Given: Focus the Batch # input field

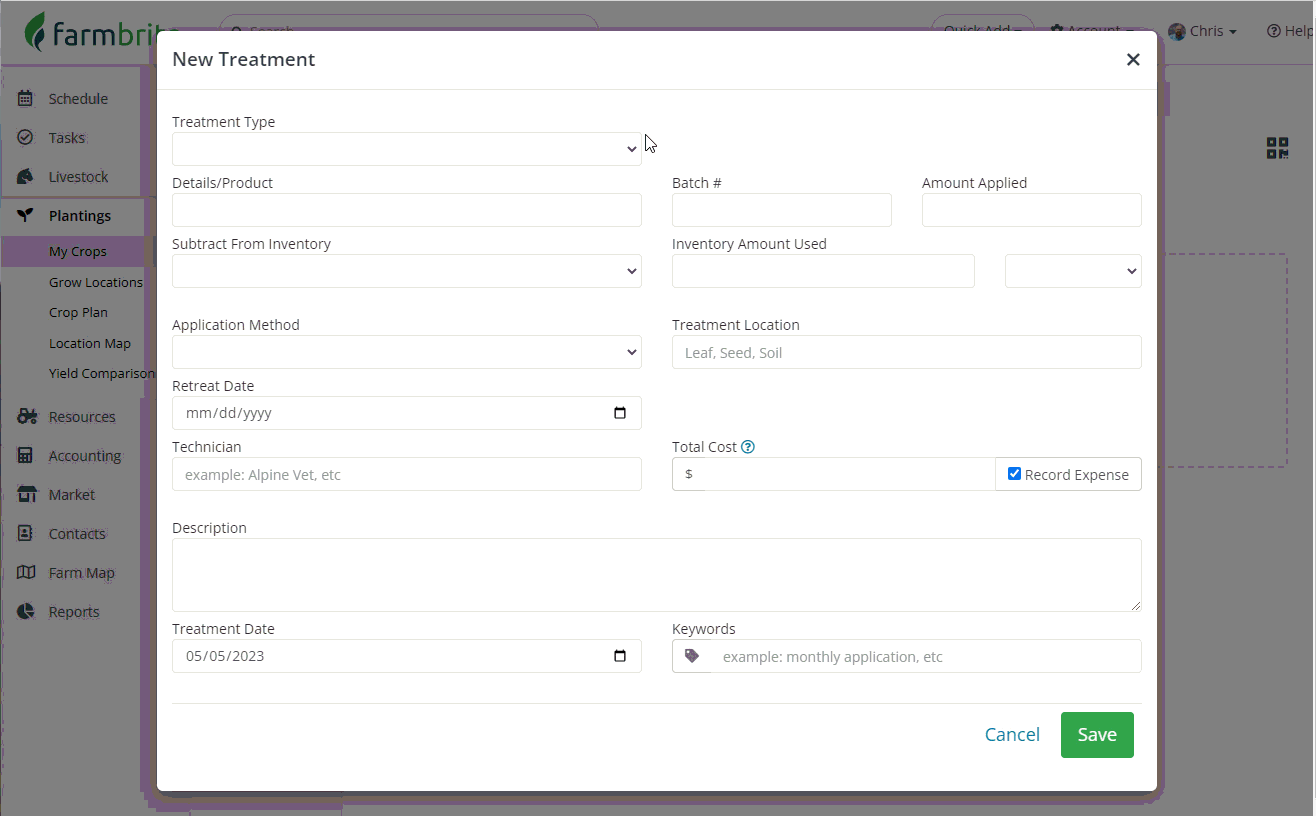Looking at the screenshot, I should tap(781, 210).
